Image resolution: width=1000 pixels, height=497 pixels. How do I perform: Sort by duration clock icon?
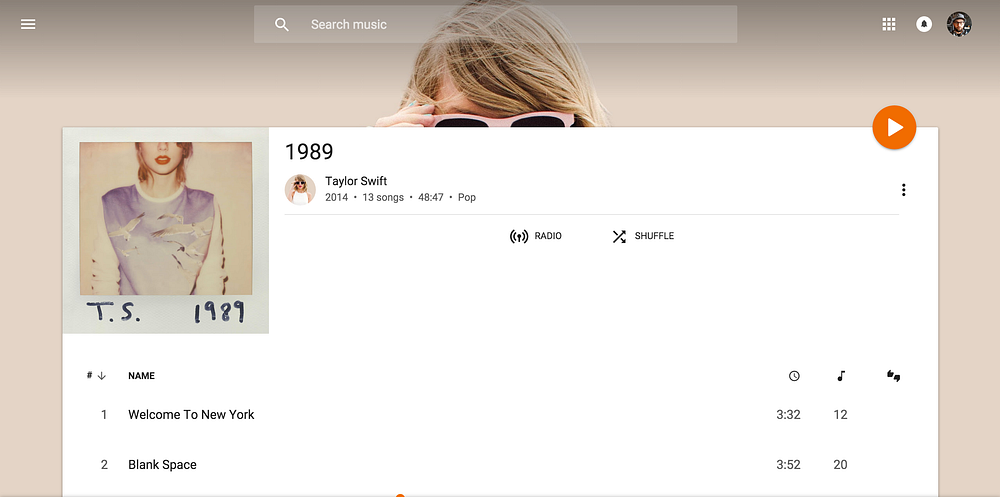pyautogui.click(x=794, y=376)
